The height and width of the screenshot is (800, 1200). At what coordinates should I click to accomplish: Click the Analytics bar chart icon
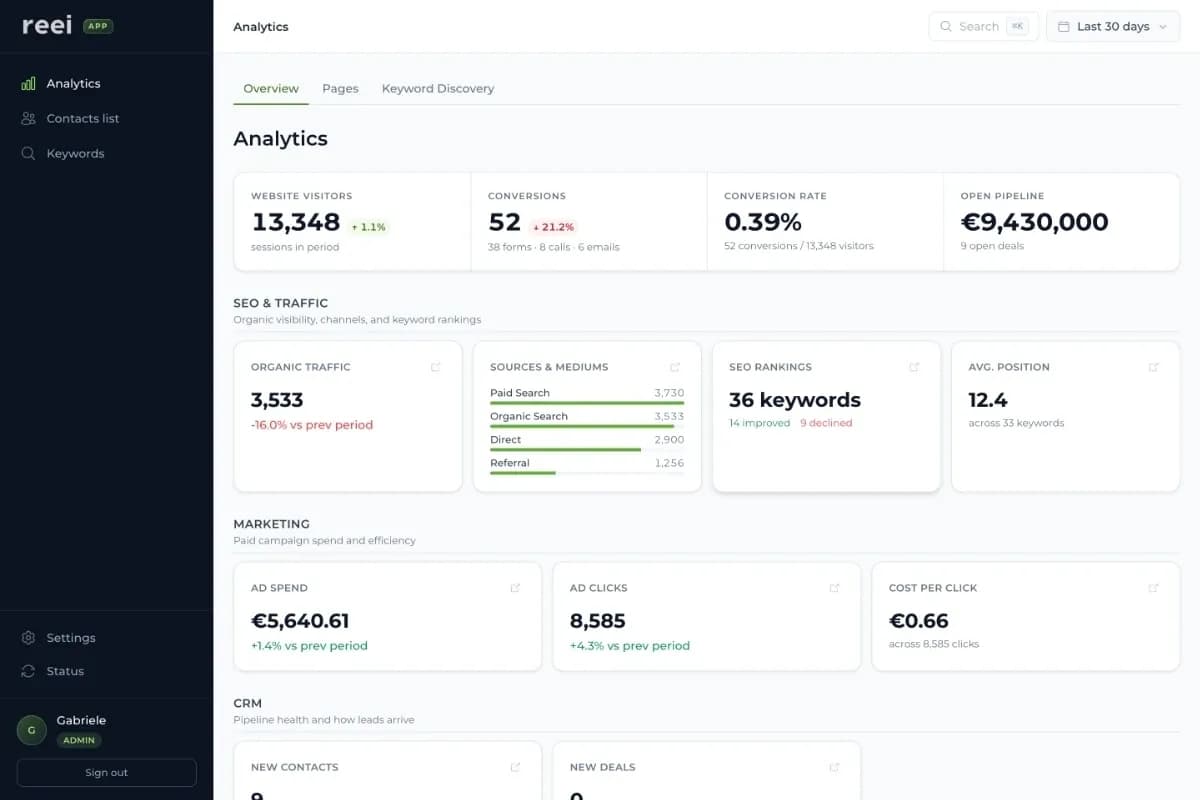[x=28, y=84]
